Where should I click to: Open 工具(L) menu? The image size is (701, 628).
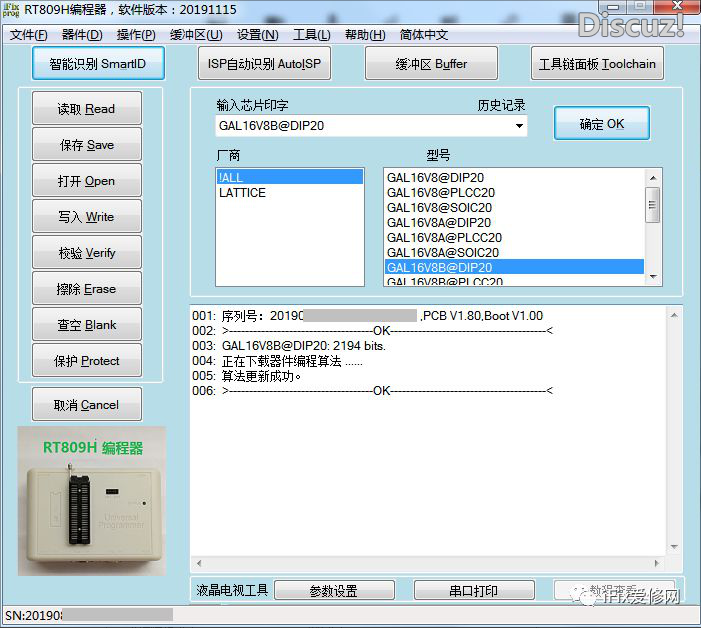(x=312, y=35)
